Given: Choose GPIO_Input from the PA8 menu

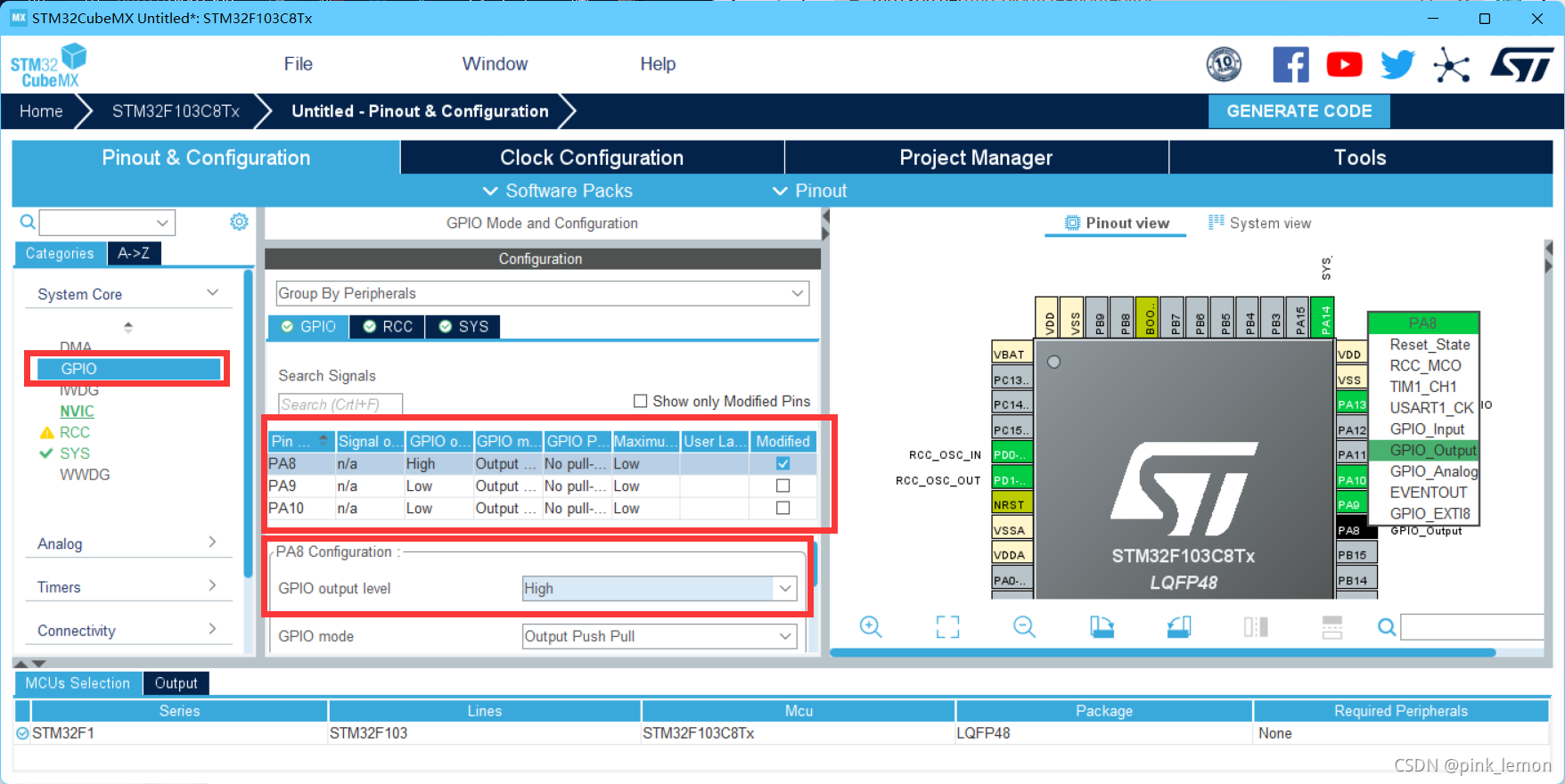Looking at the screenshot, I should pos(1427,429).
